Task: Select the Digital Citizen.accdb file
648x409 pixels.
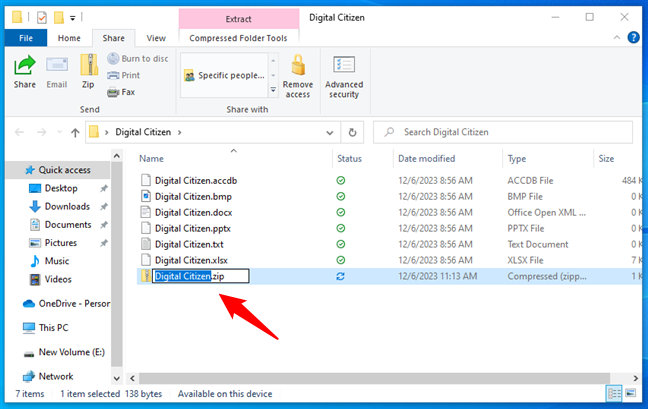Action: point(196,181)
